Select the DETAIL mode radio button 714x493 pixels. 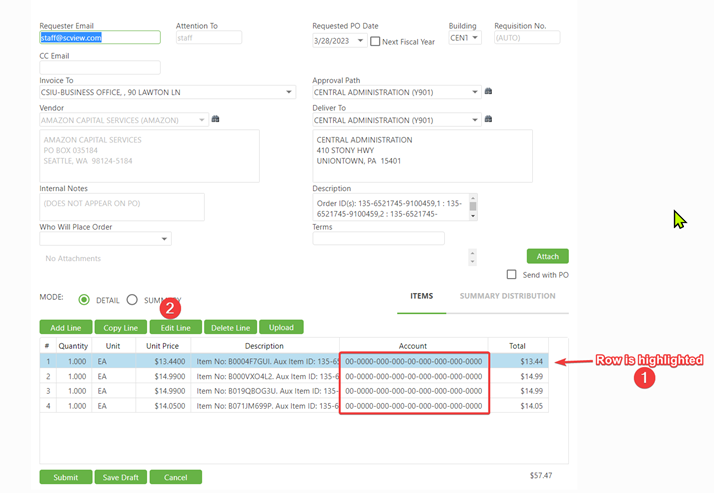pyautogui.click(x=84, y=299)
